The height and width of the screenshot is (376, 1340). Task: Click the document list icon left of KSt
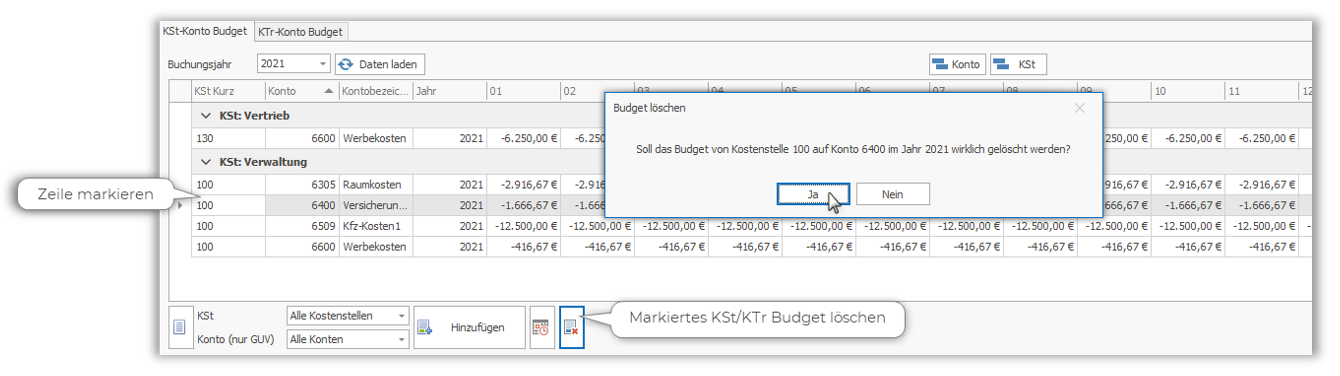(x=180, y=327)
